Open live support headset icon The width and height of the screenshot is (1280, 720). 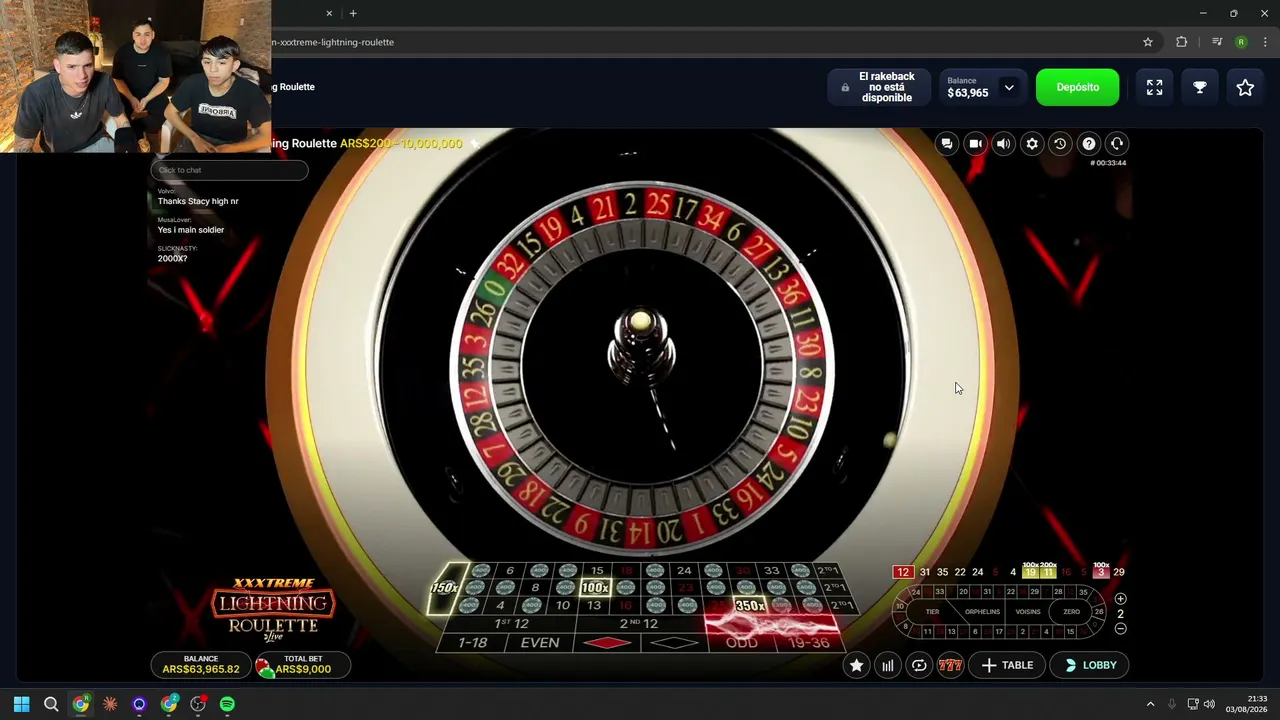click(1117, 144)
